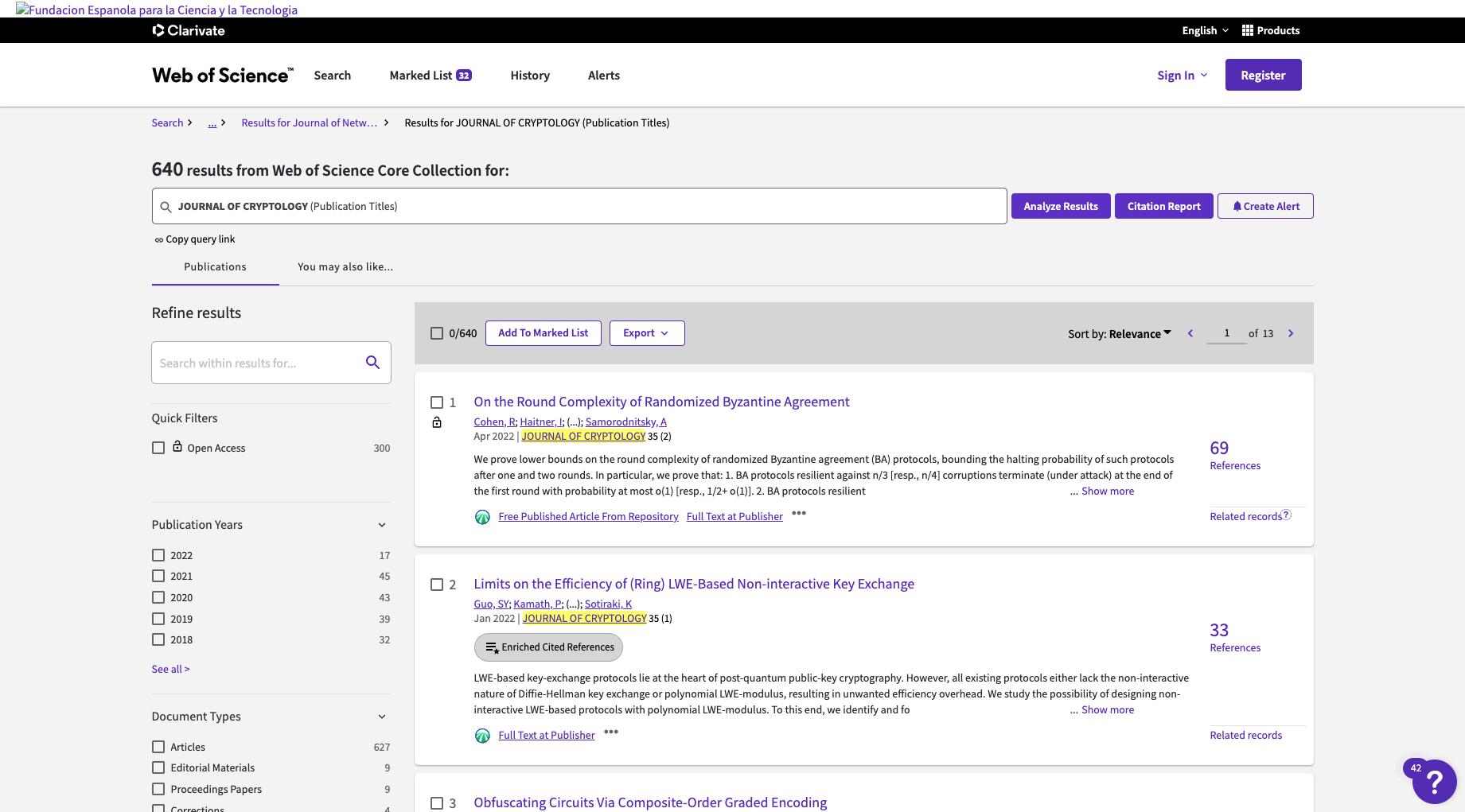Screen dimensions: 1465x812
Task: Open the help question mark bubble
Action: [x=1434, y=782]
